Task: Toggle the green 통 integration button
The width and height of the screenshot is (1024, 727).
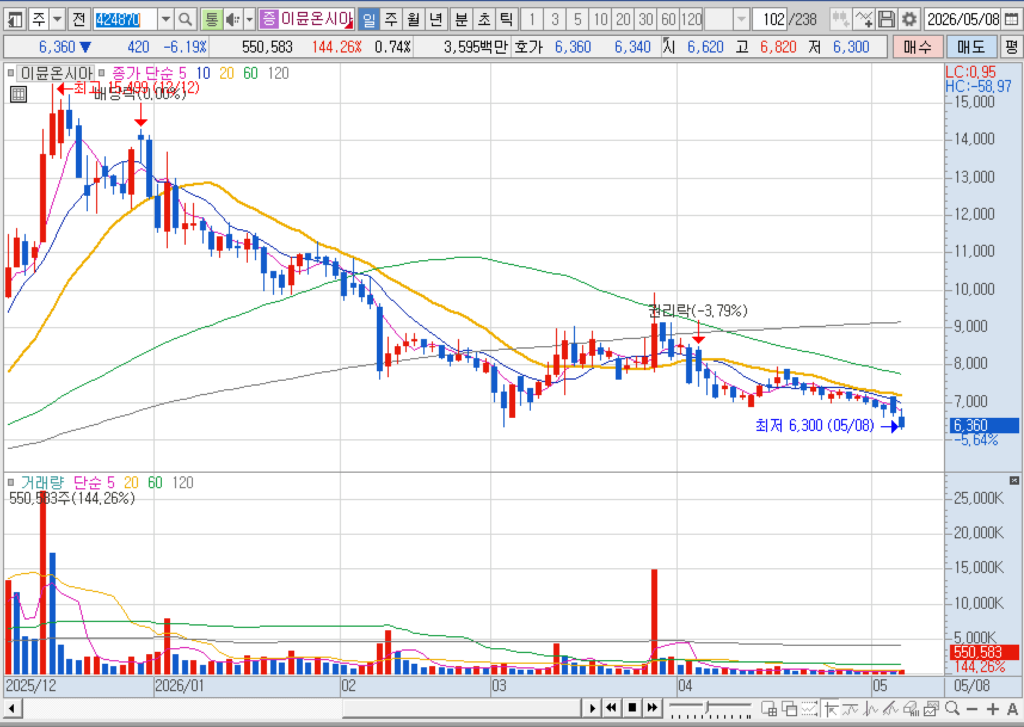Action: click(x=211, y=20)
